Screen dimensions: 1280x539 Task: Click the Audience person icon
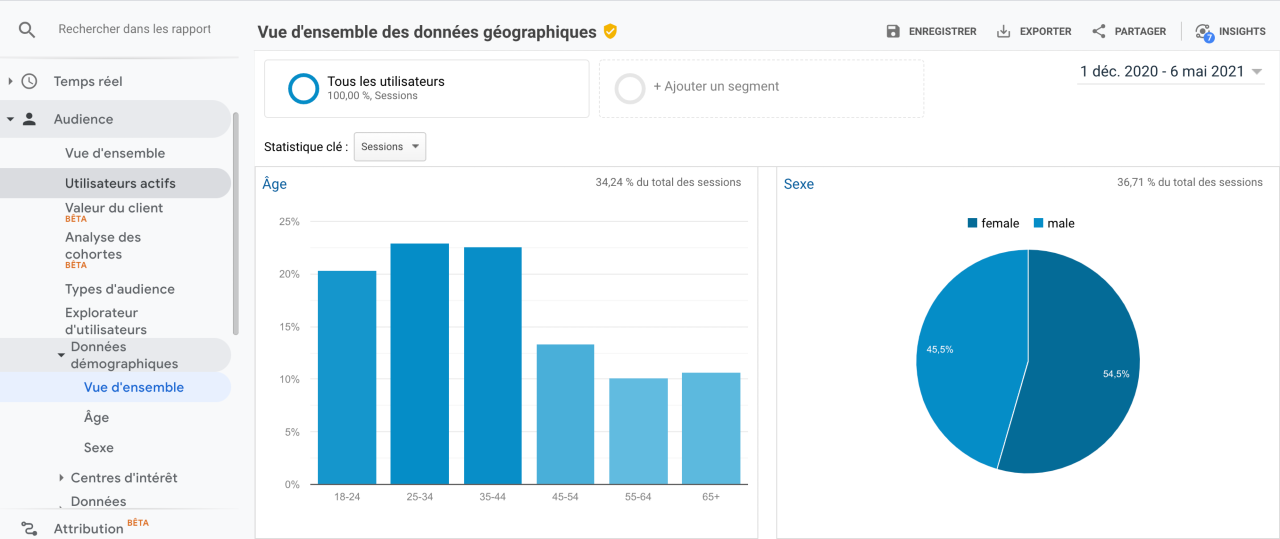coord(29,119)
